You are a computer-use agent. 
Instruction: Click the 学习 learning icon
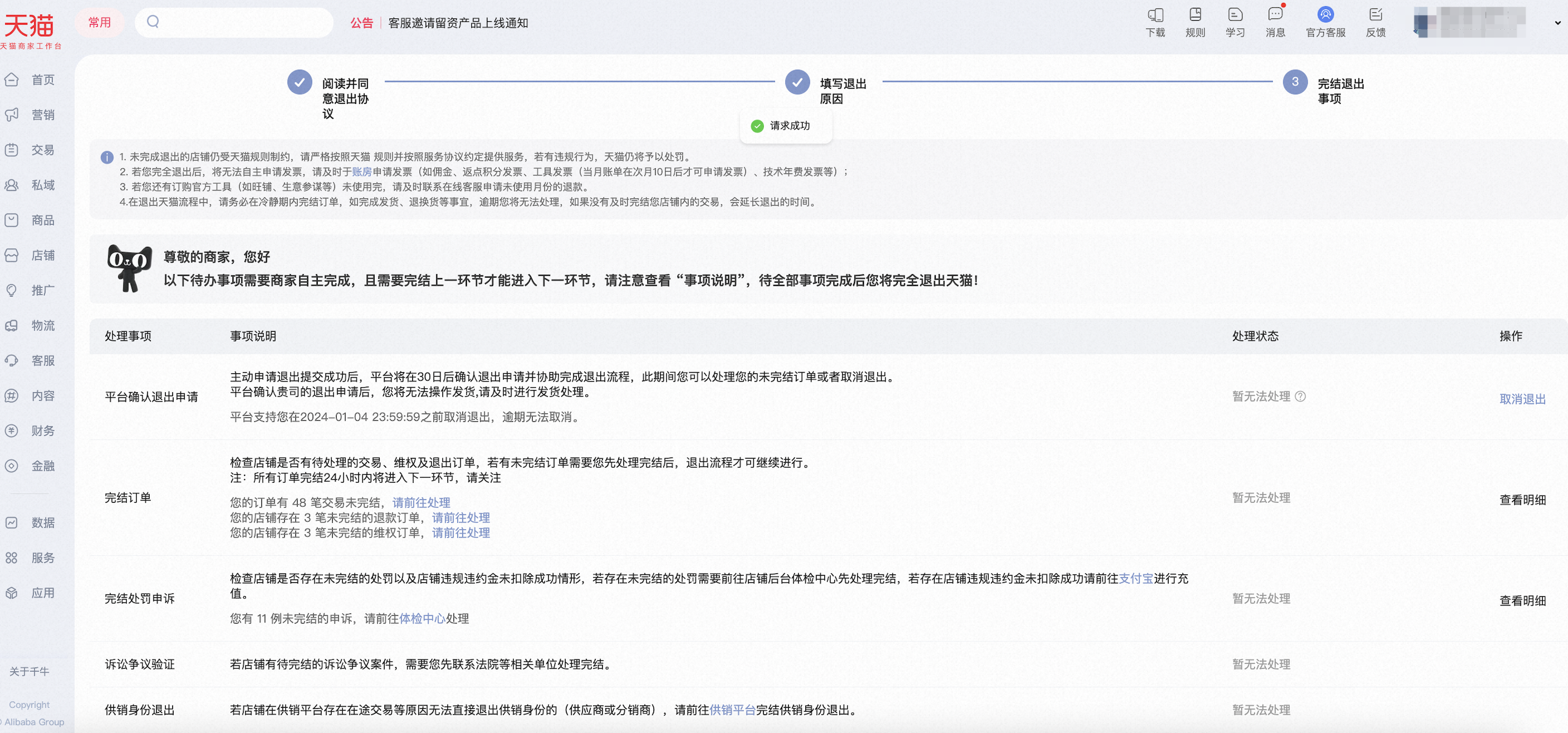click(x=1235, y=15)
